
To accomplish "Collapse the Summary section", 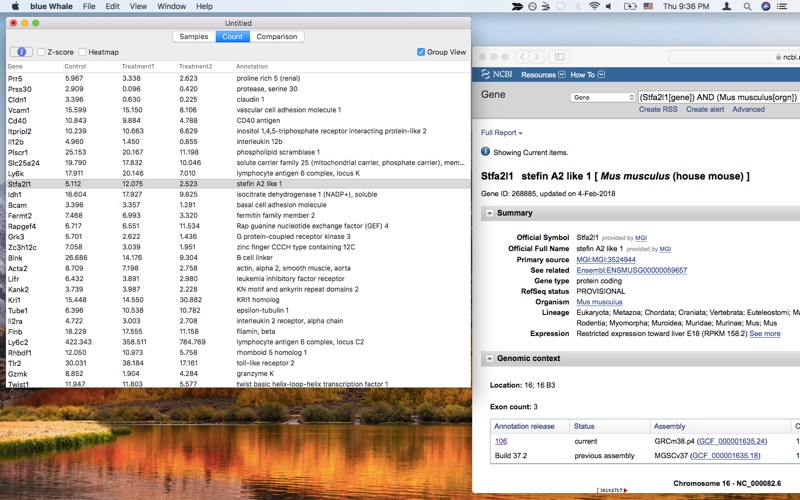I will point(489,213).
